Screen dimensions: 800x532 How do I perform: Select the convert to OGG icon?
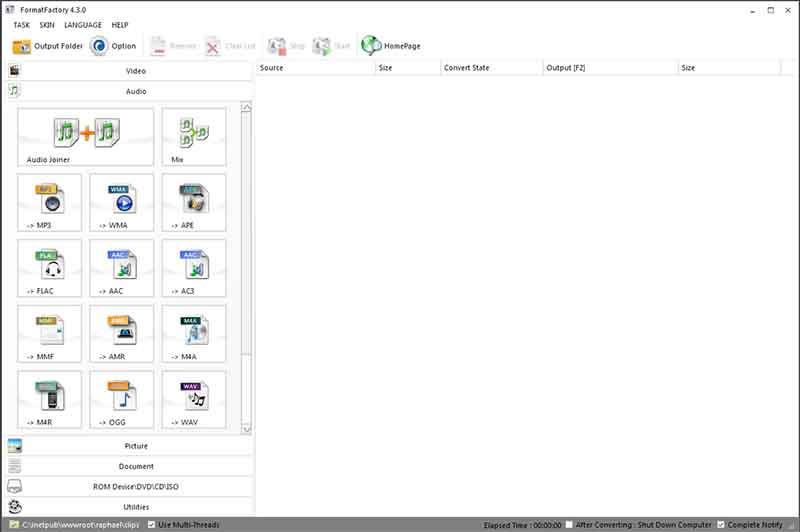(x=121, y=399)
